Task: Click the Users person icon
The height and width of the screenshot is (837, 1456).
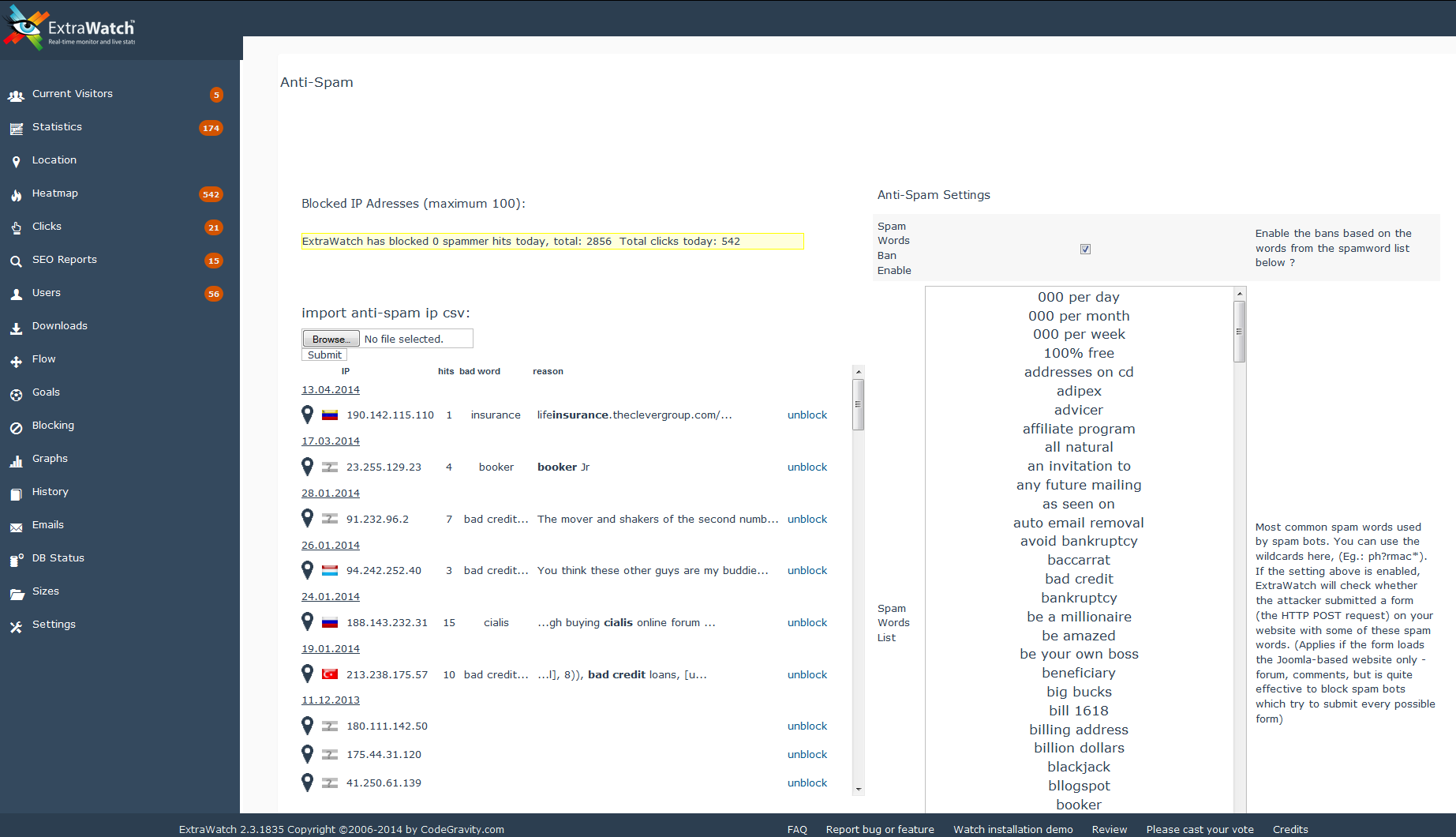Action: point(16,295)
